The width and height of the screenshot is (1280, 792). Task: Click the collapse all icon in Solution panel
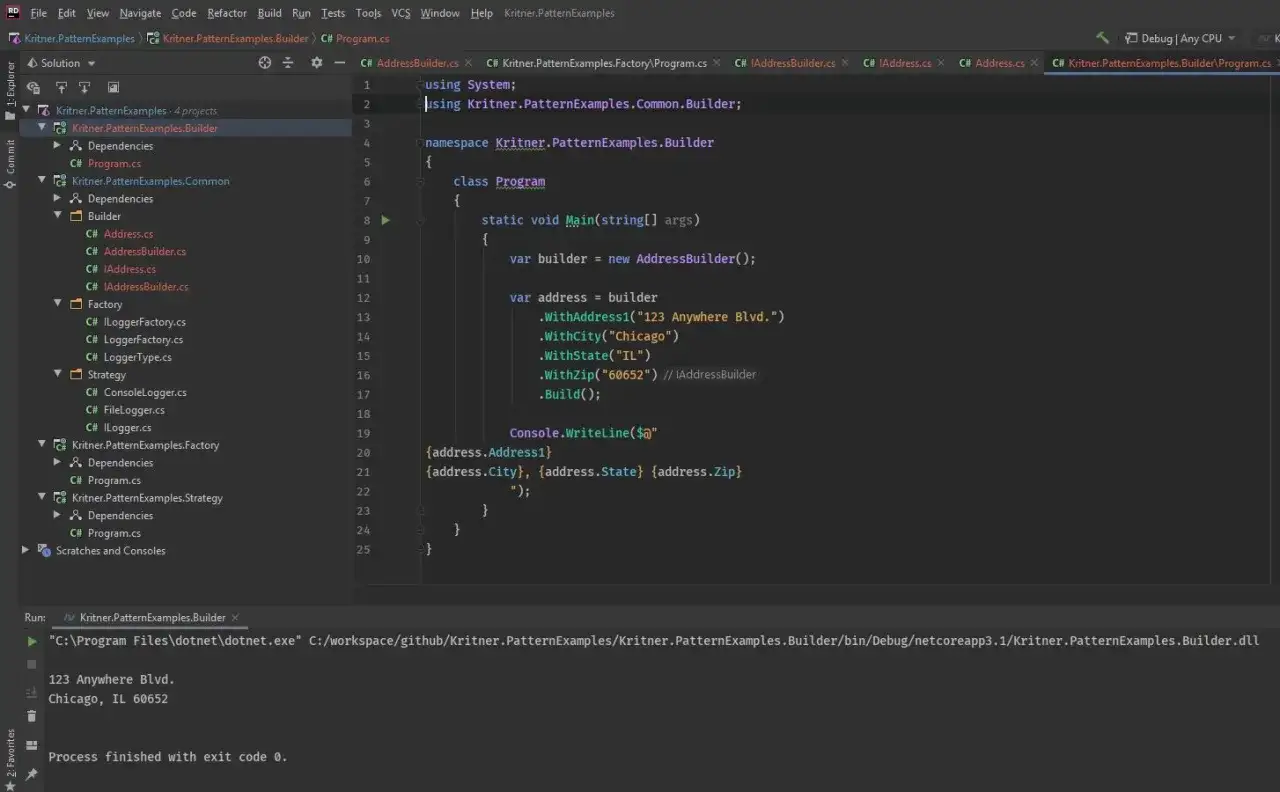coord(288,62)
